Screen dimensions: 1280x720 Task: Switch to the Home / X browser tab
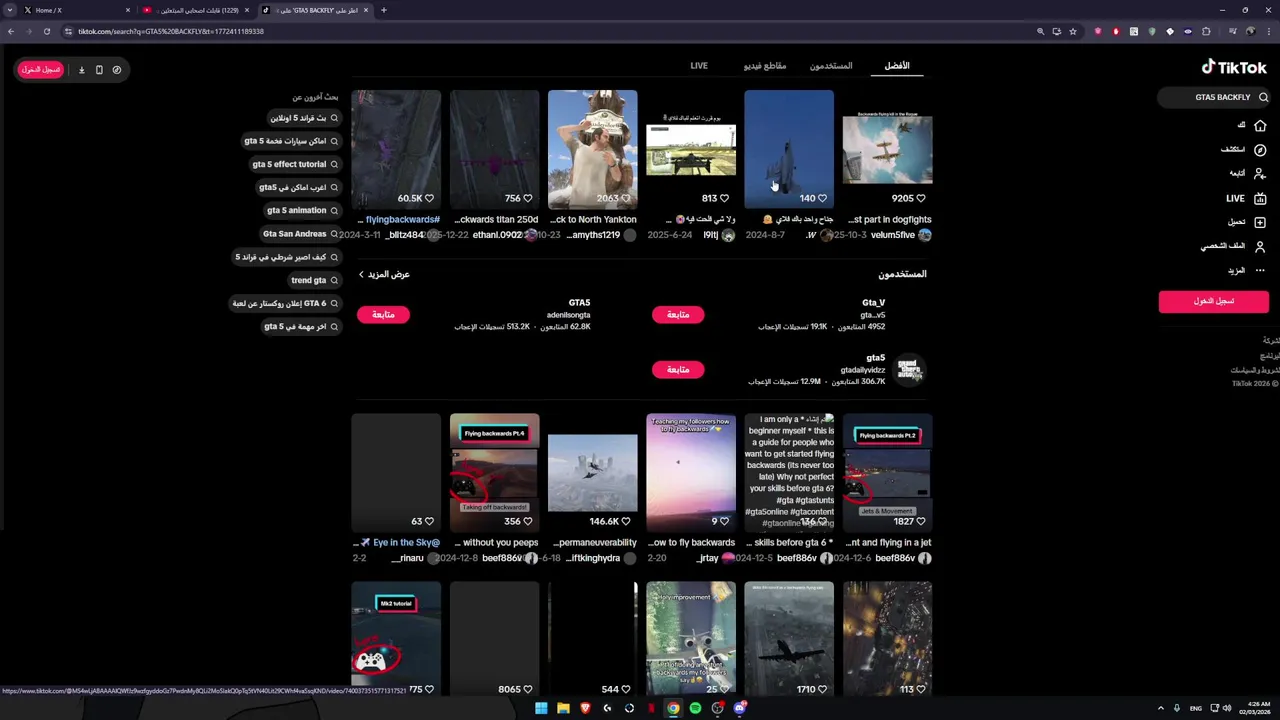click(x=76, y=10)
